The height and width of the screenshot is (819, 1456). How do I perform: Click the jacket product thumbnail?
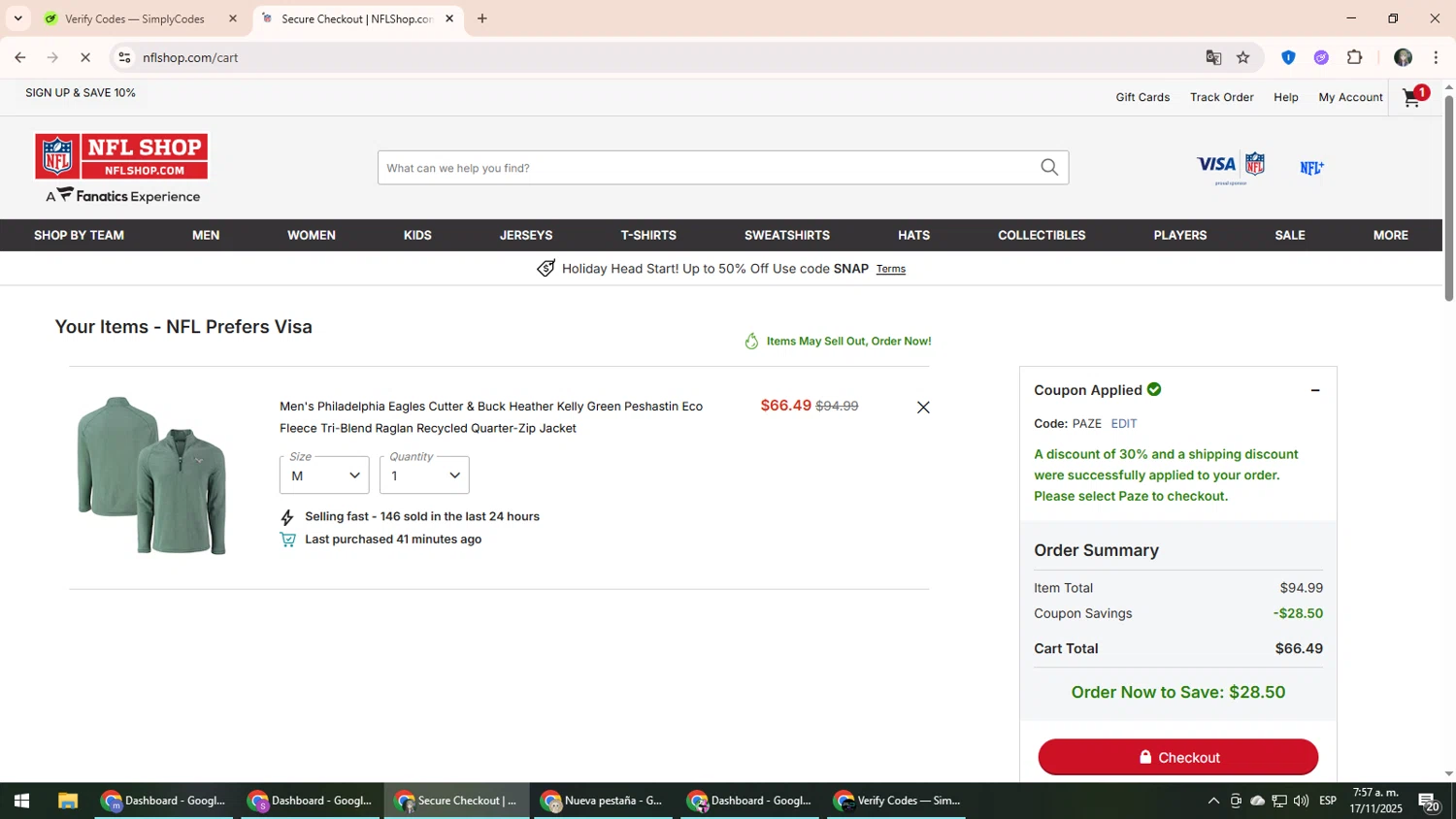click(x=152, y=475)
